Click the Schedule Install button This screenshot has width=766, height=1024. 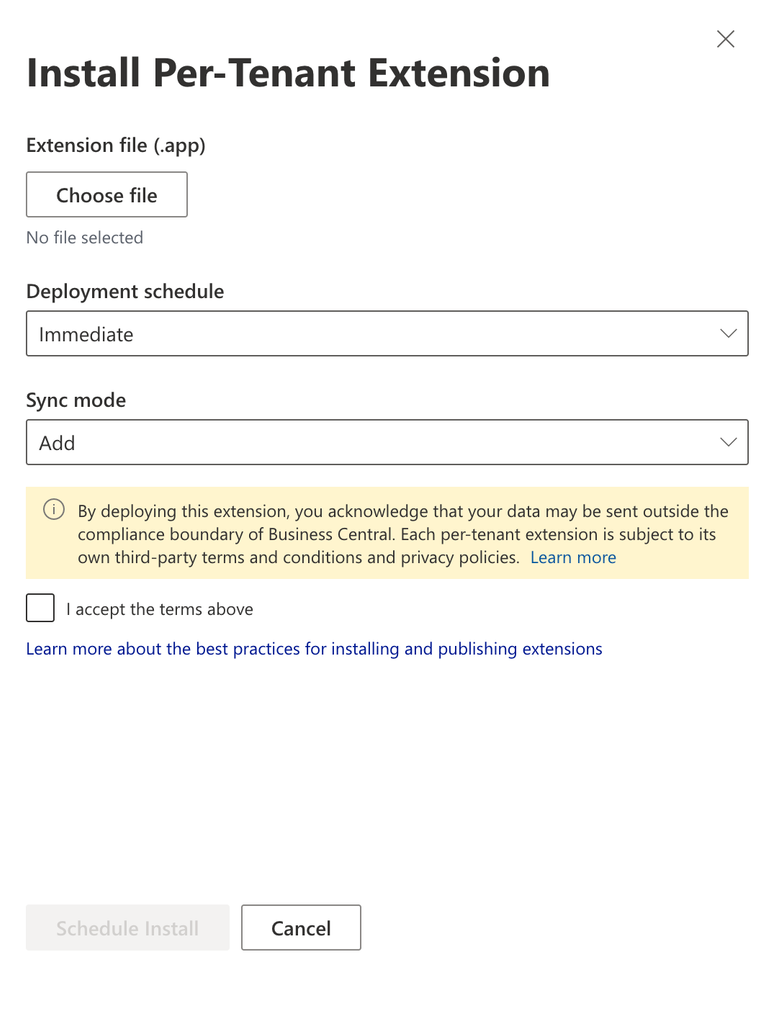[127, 928]
